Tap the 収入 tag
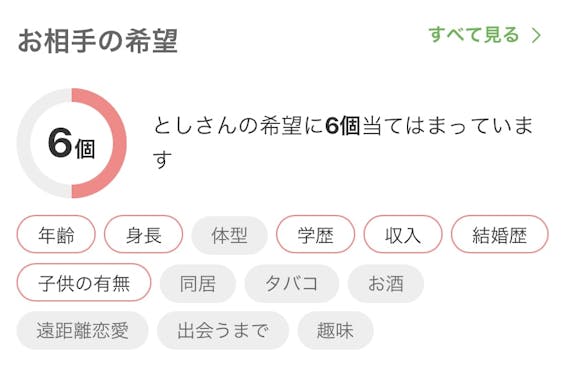The height and width of the screenshot is (367, 570). pos(403,234)
